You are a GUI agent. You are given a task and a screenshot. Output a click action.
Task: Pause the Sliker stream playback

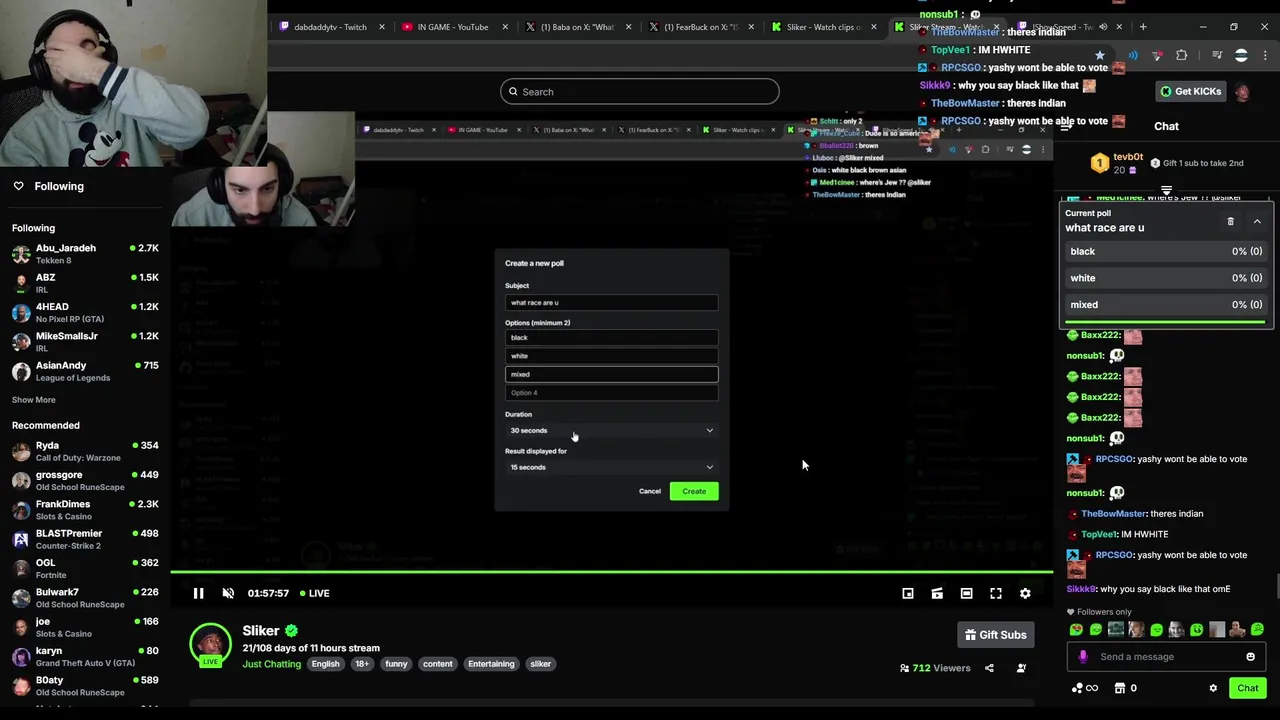click(x=198, y=593)
